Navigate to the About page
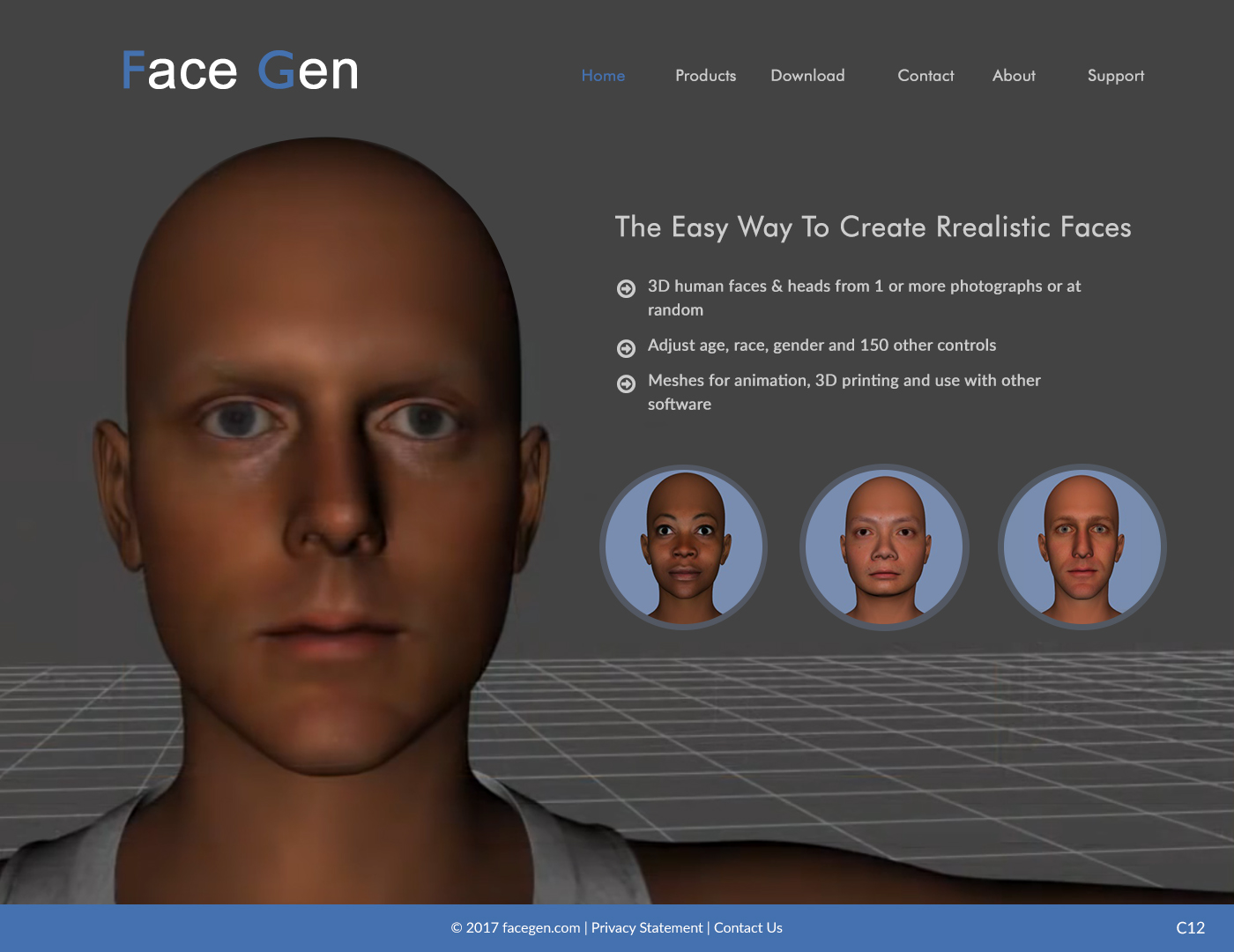The image size is (1234, 952). [1014, 76]
